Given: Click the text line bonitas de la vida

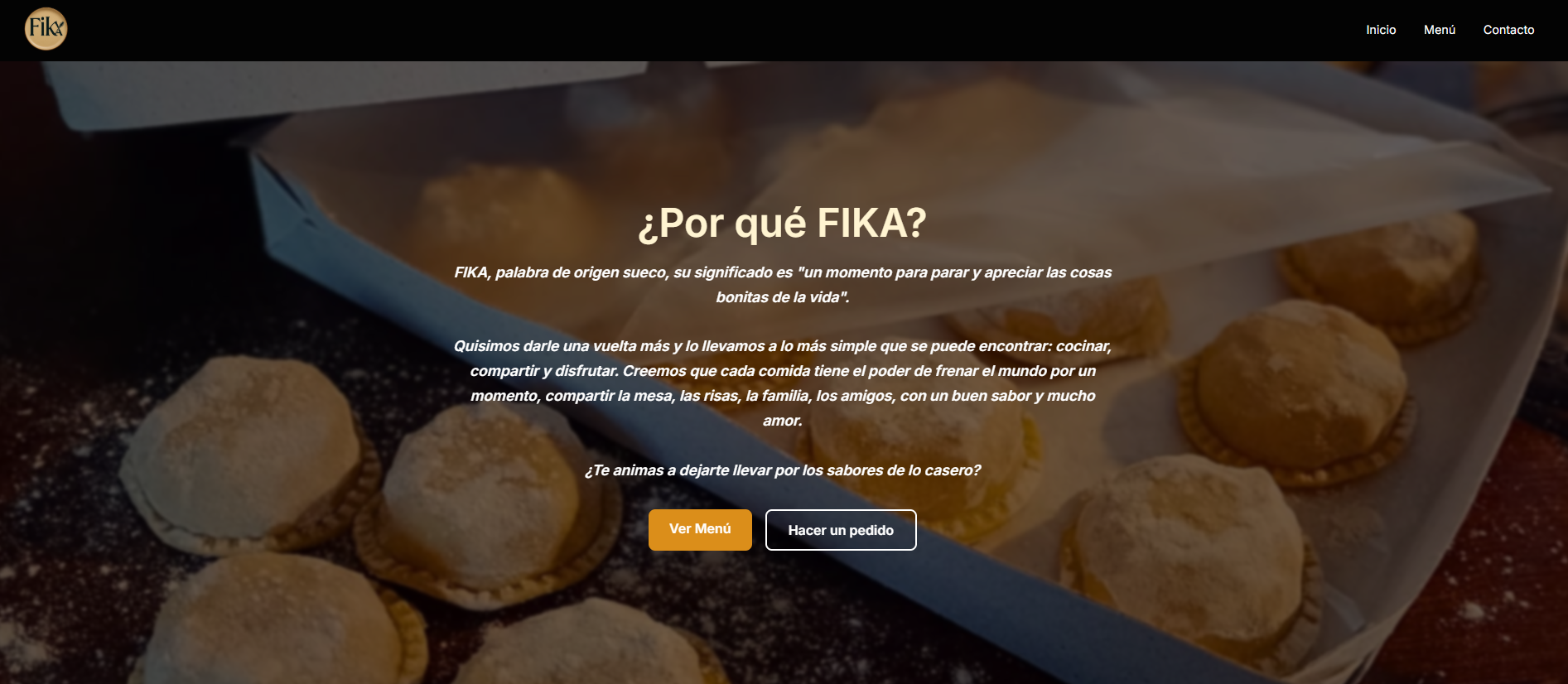Looking at the screenshot, I should [x=783, y=297].
